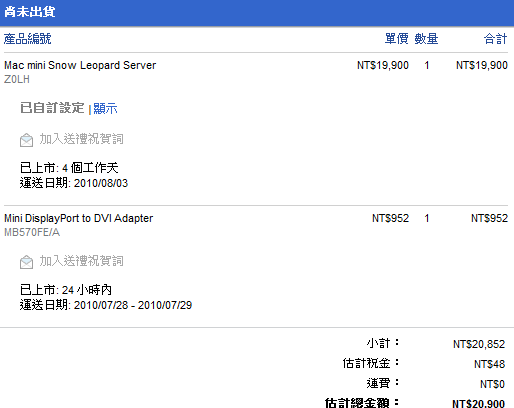This screenshot has width=514, height=408.
Task: Click the NT$952 line total
Action: pos(489,218)
